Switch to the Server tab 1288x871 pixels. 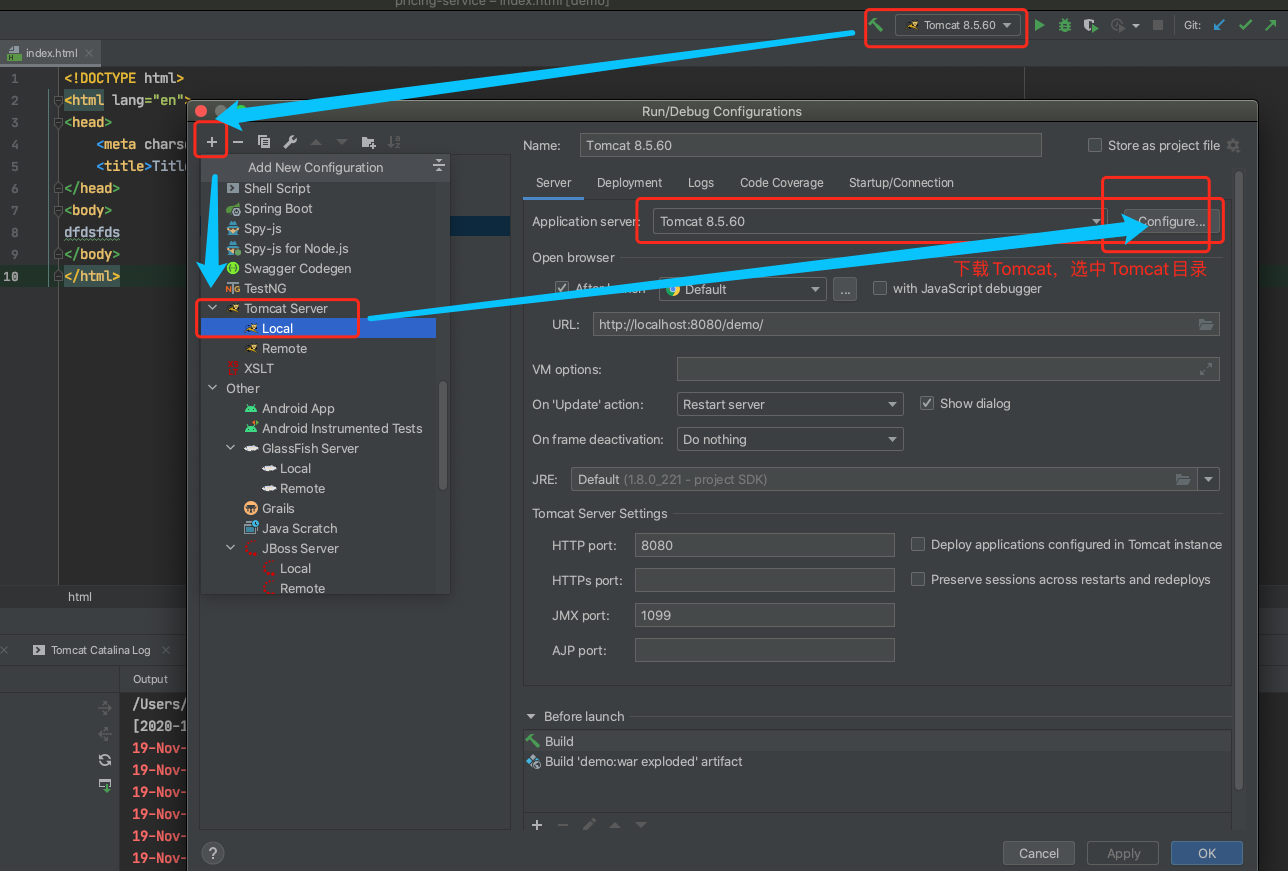coord(554,183)
